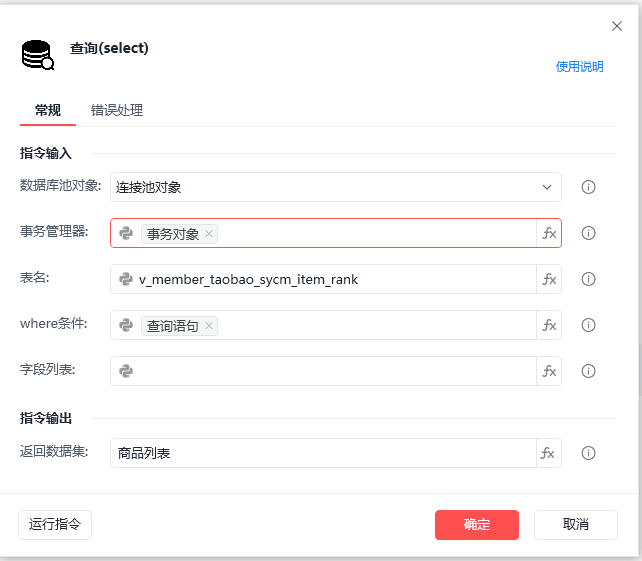Open the 连接池对象 dropdown
Viewport: 642px width, 561px height.
click(336, 187)
